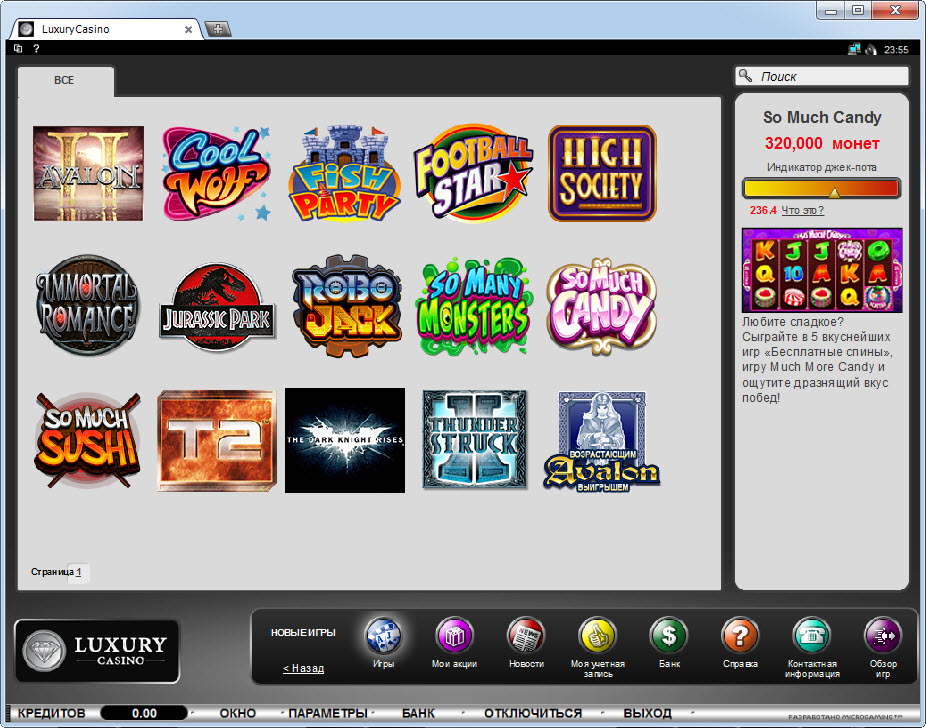926x728 pixels.
Task: Click the 320,000 монет jackpot amount
Action: pyautogui.click(x=822, y=143)
